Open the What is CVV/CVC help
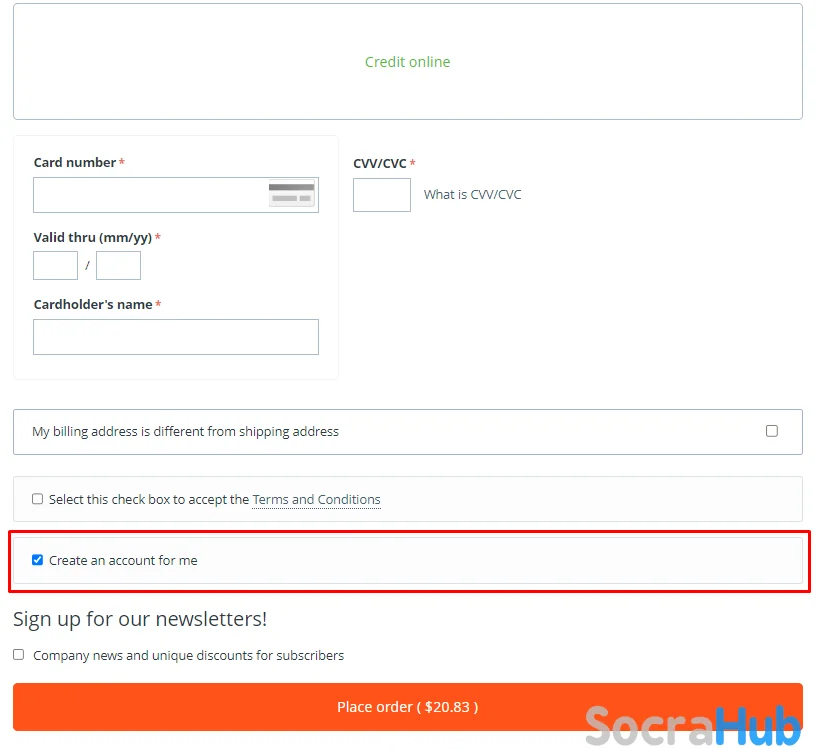This screenshot has width=816, height=749. pyautogui.click(x=472, y=195)
